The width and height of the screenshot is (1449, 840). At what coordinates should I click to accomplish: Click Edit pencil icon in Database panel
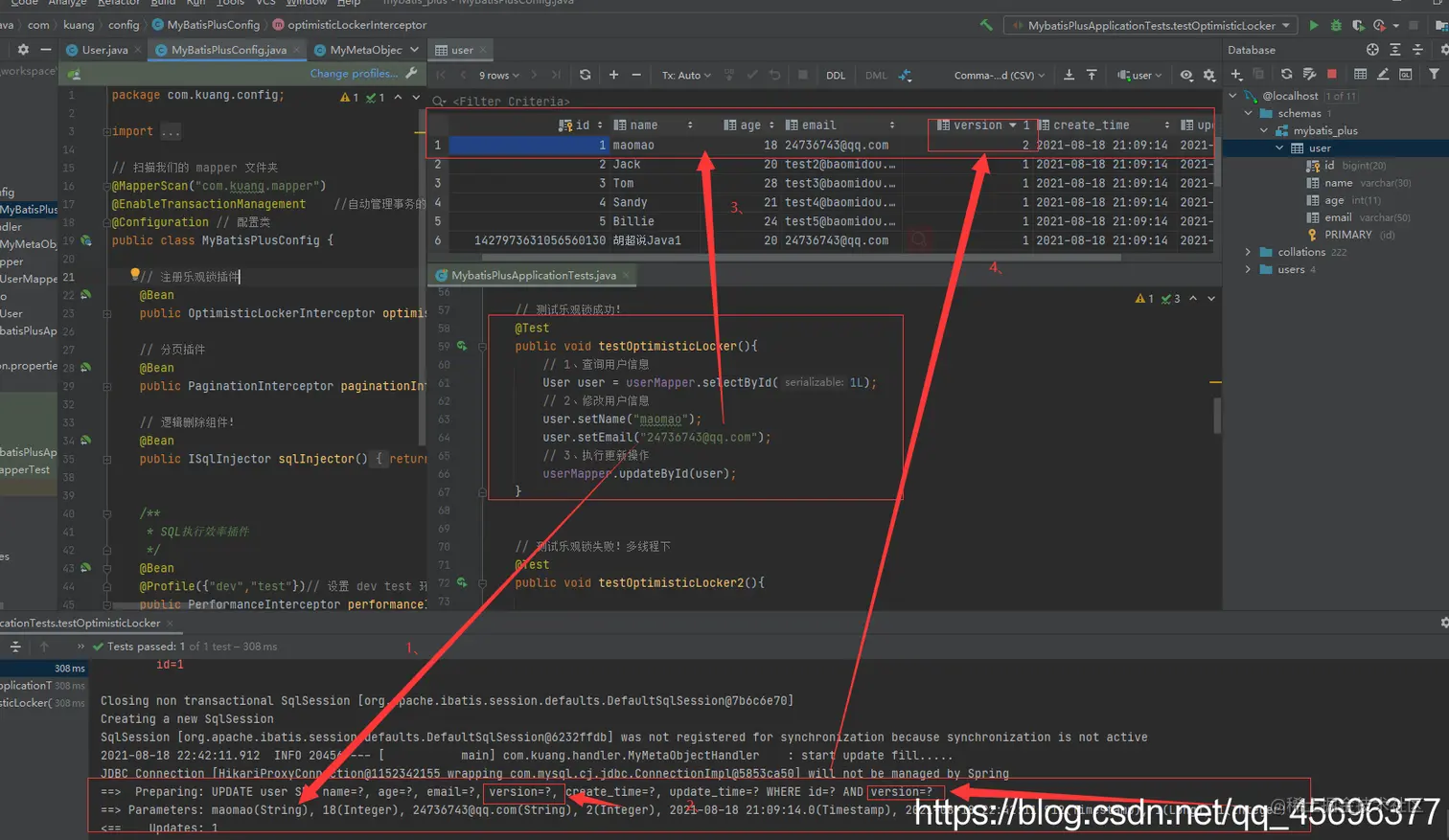(x=1383, y=74)
